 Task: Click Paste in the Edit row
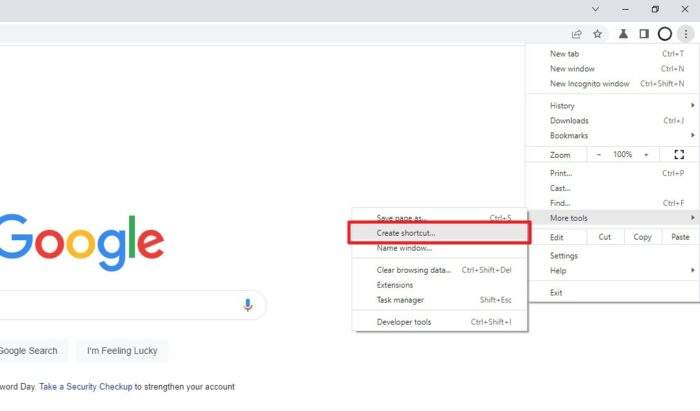[x=680, y=237]
